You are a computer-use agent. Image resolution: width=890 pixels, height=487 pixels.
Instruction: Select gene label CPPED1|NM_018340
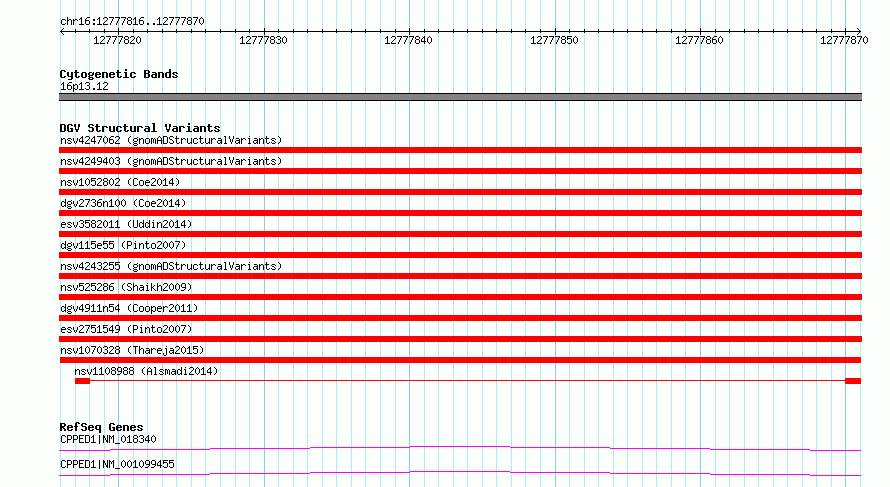108,439
